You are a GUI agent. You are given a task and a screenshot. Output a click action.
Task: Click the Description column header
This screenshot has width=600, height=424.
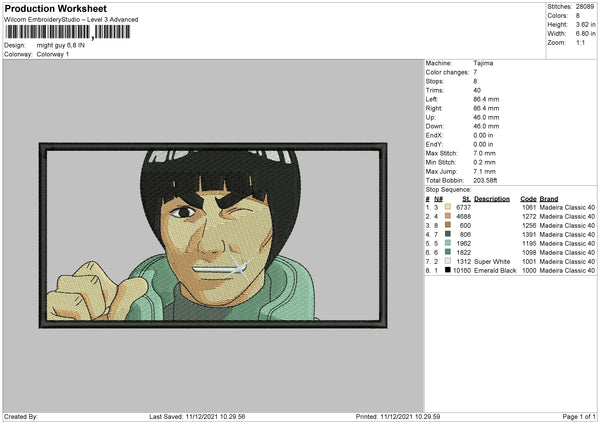point(492,198)
